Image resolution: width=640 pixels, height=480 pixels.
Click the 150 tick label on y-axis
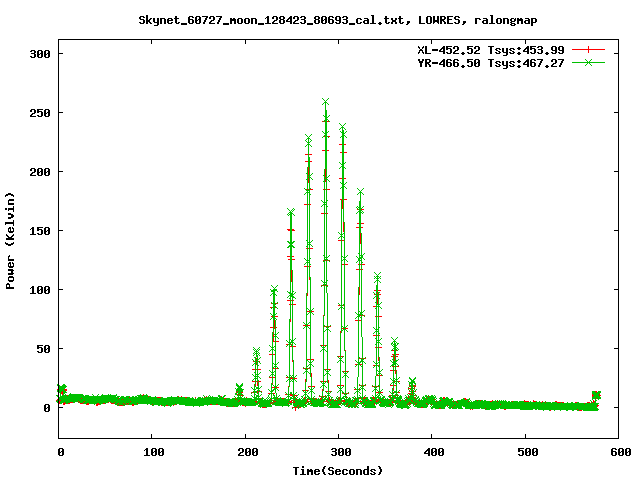[41, 230]
